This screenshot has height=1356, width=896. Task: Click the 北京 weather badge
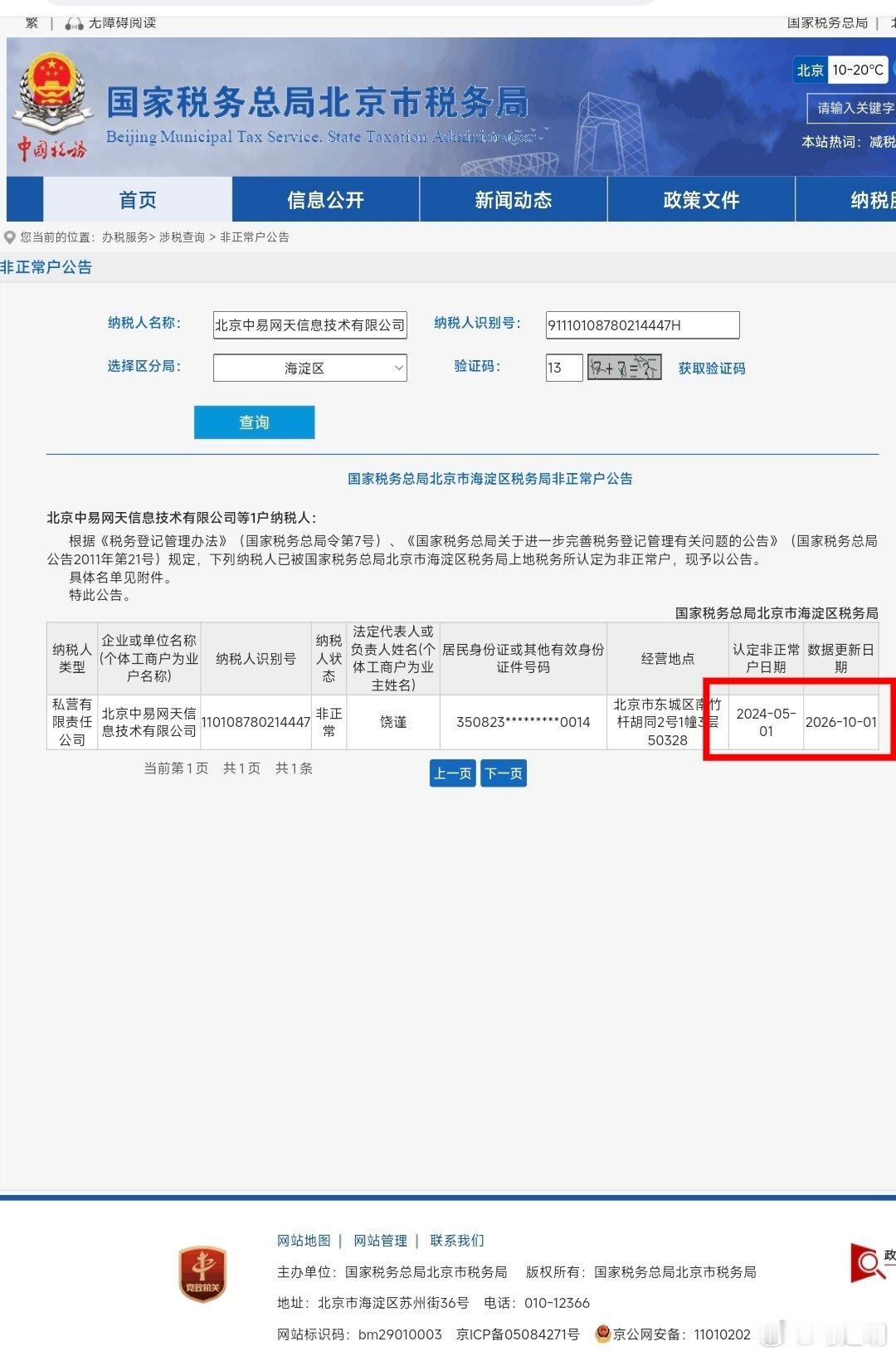click(811, 70)
